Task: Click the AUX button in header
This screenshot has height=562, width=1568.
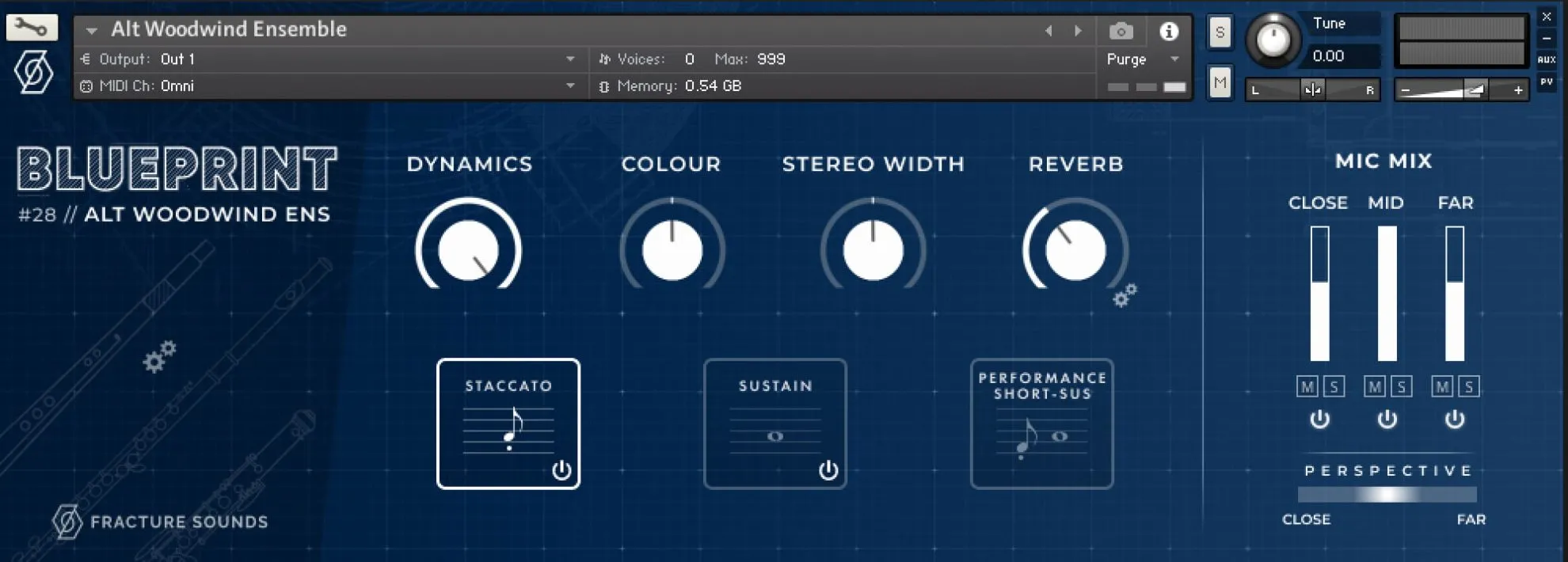Action: tap(1546, 59)
